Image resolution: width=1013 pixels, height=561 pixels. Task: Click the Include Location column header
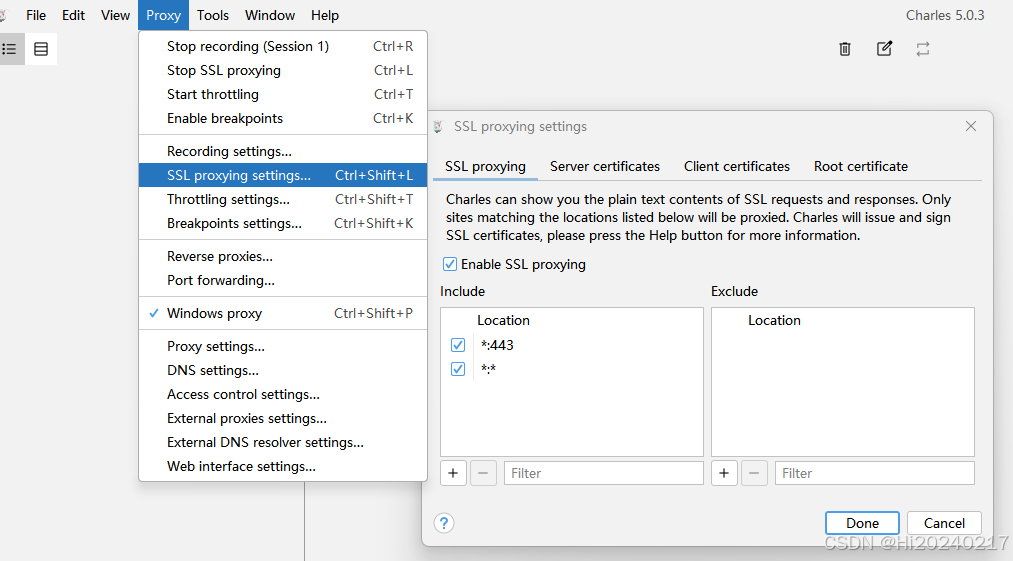(x=503, y=320)
